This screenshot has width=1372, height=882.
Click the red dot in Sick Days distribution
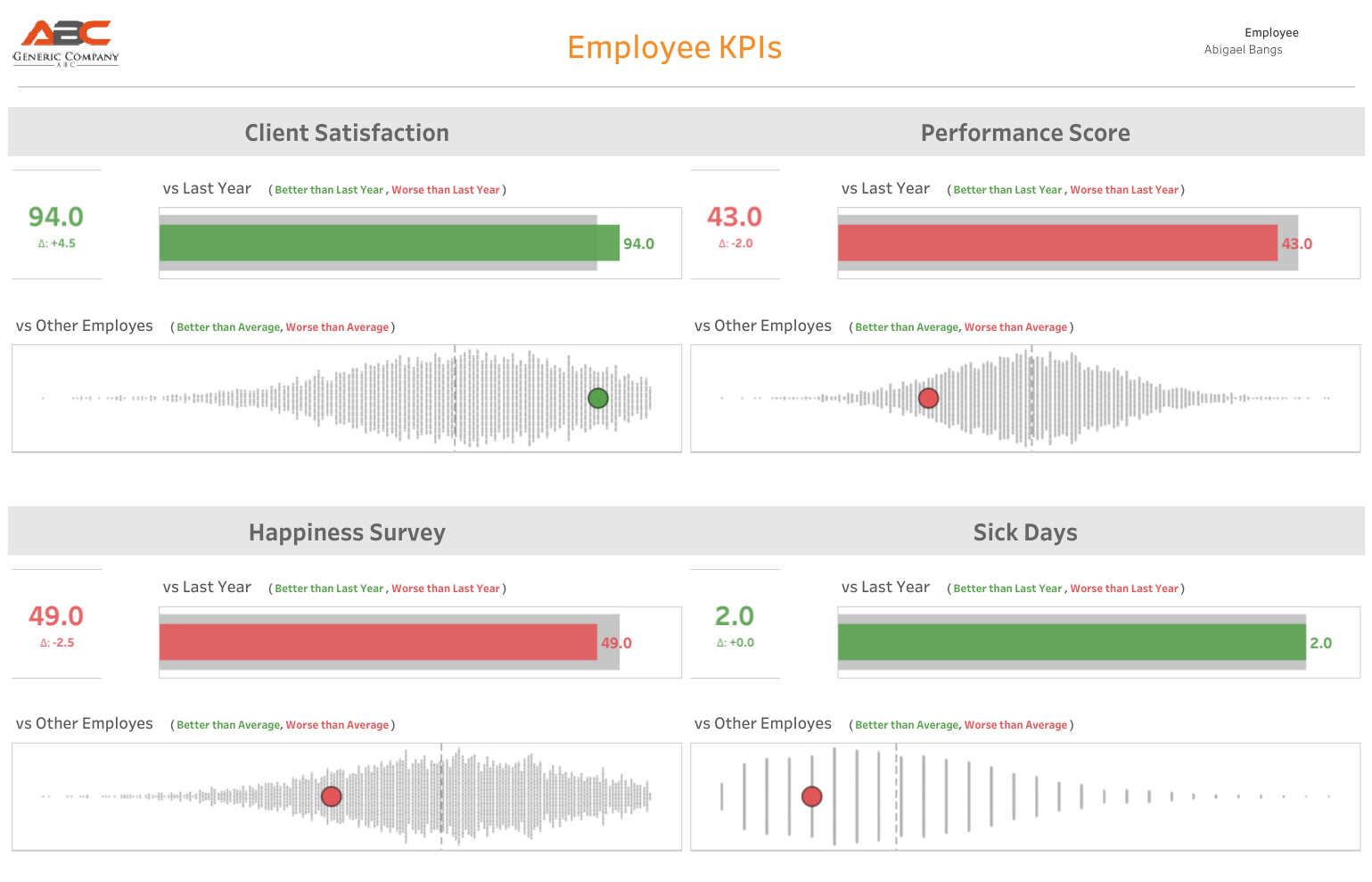(811, 796)
